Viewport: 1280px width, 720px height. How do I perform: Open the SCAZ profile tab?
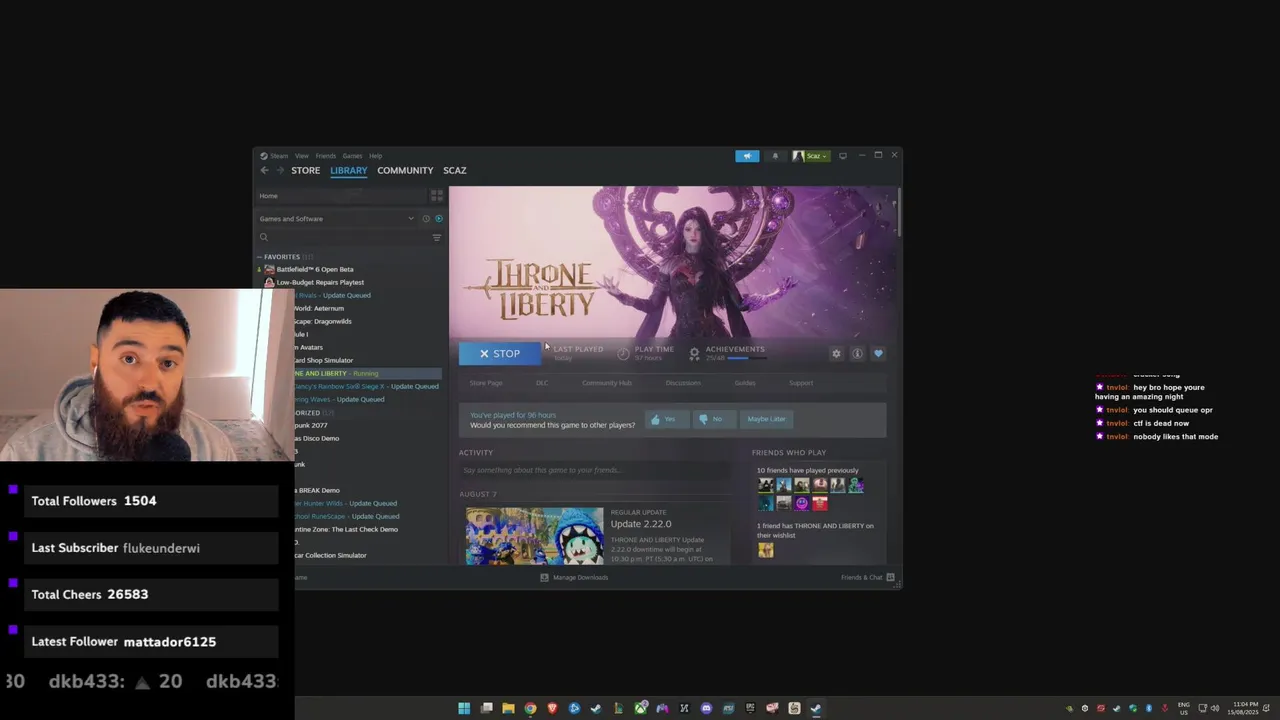coord(455,170)
